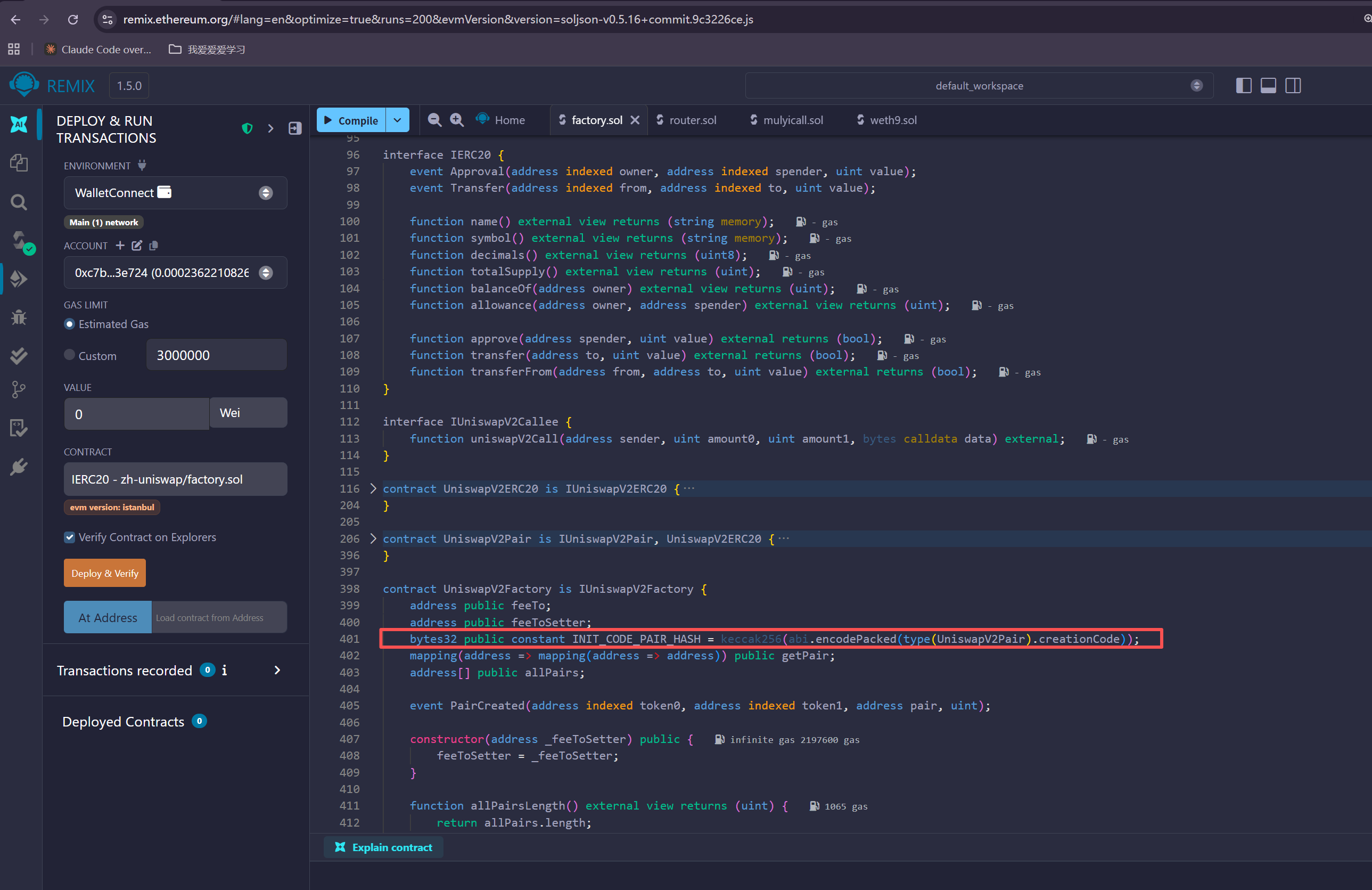Viewport: 1372px width, 890px height.
Task: Copy the account address icon
Action: [x=153, y=246]
